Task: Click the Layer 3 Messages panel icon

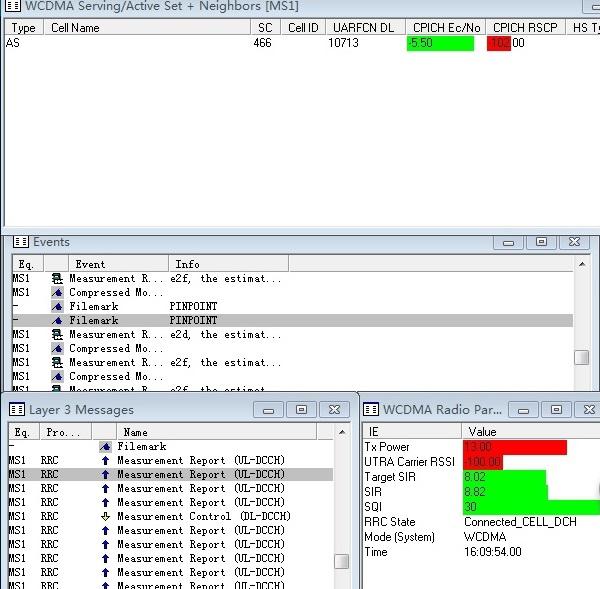Action: [17, 410]
